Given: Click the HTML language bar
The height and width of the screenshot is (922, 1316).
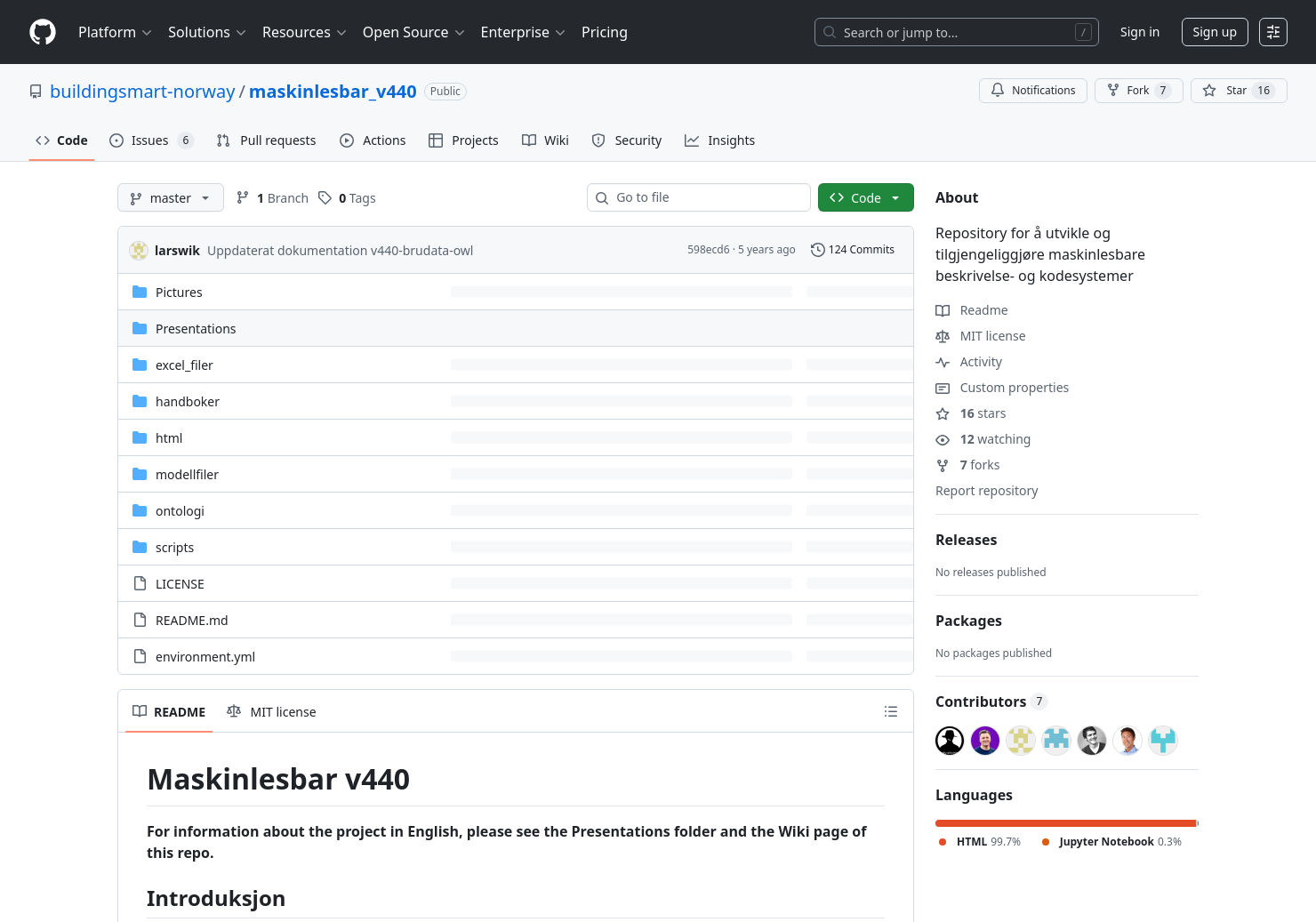Looking at the screenshot, I should [x=1065, y=823].
